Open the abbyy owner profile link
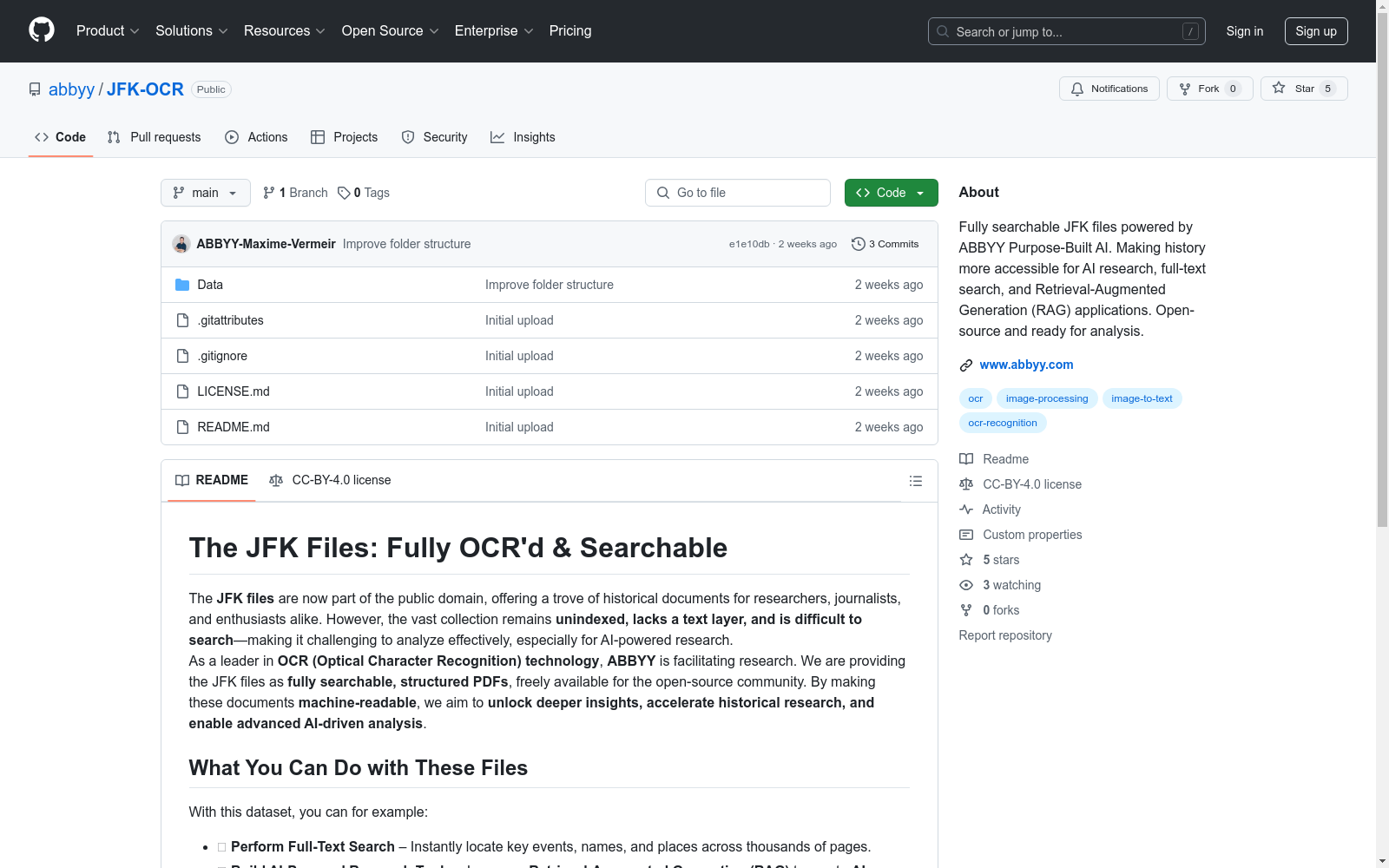 [71, 89]
